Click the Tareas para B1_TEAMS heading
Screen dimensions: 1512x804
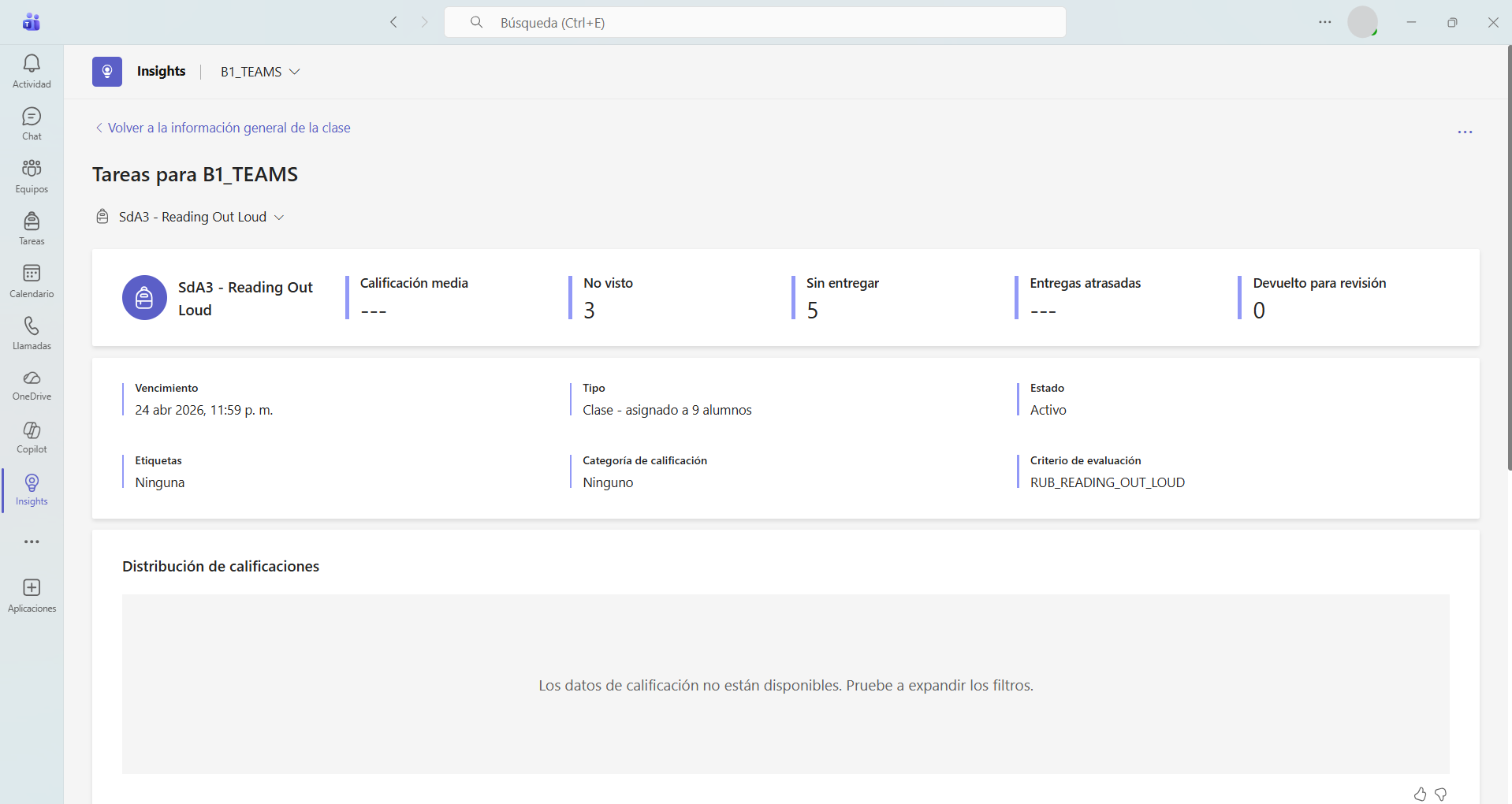[195, 174]
